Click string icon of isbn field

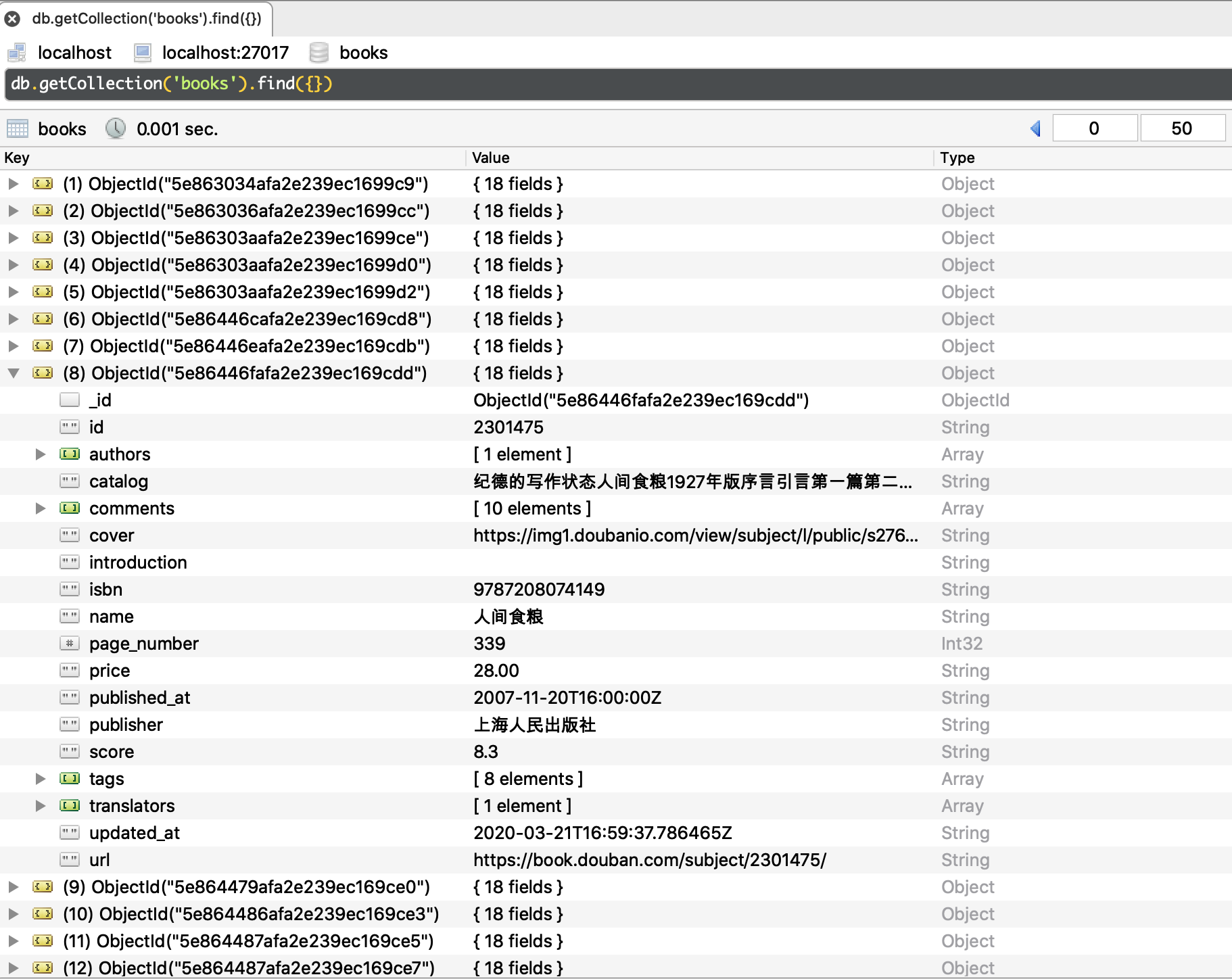(x=70, y=590)
